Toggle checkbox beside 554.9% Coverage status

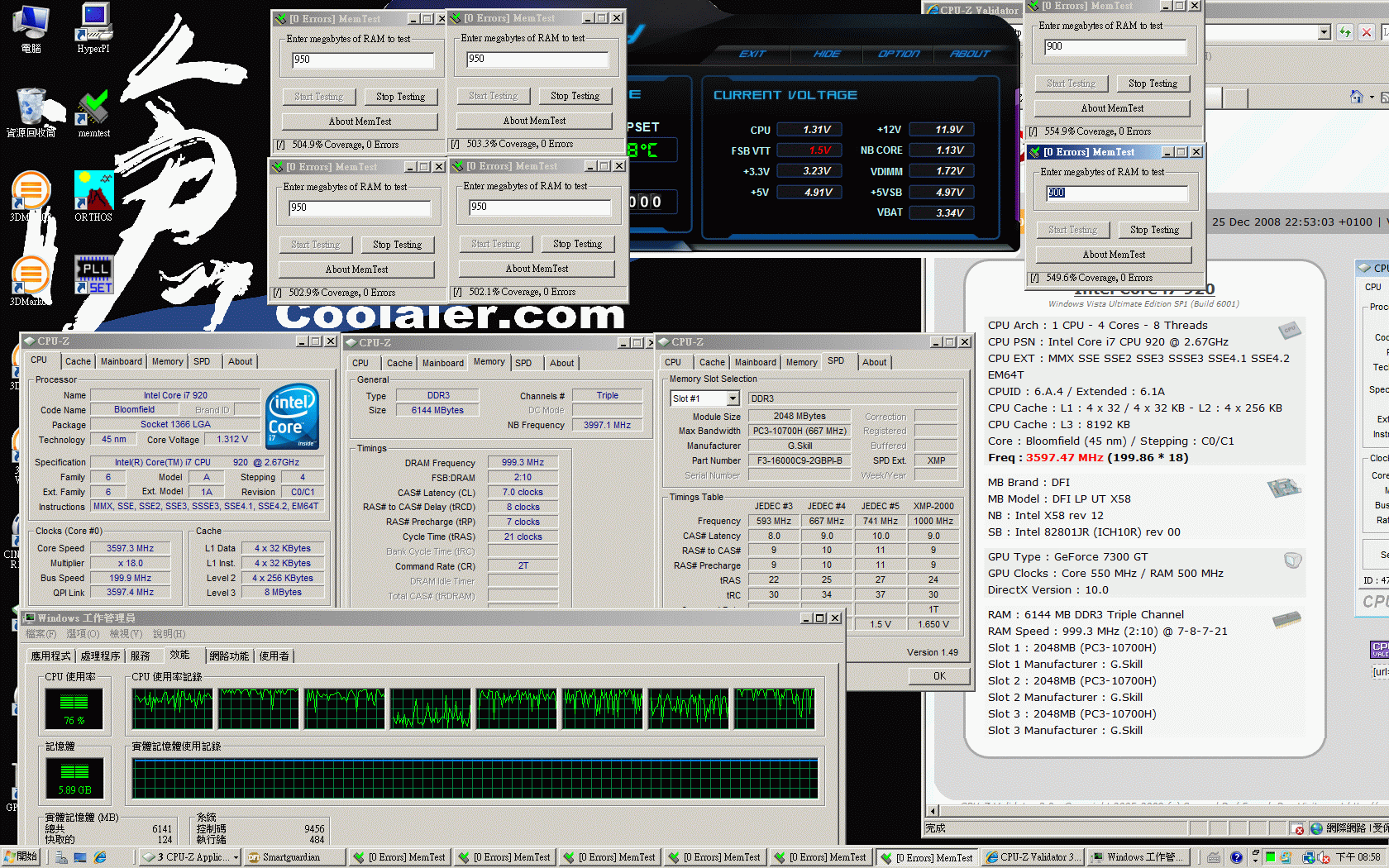1033,131
